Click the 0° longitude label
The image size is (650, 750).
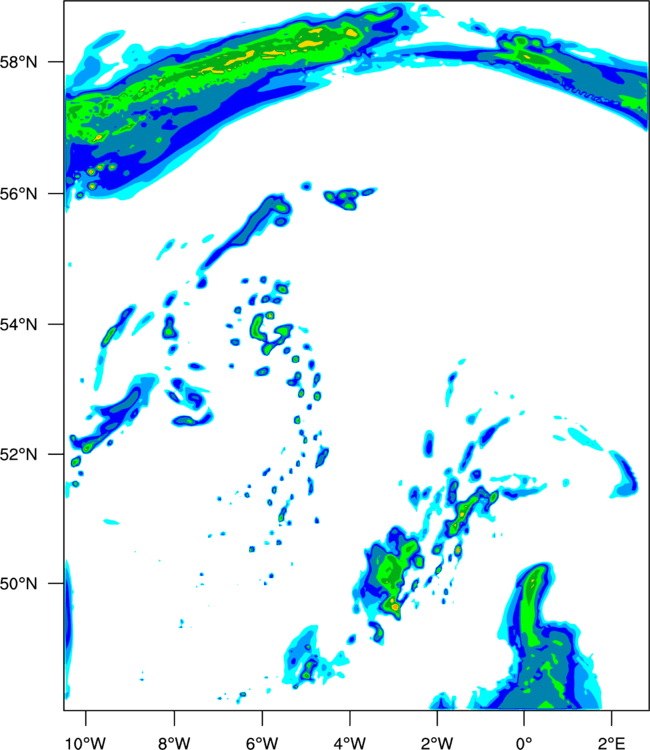(x=524, y=743)
